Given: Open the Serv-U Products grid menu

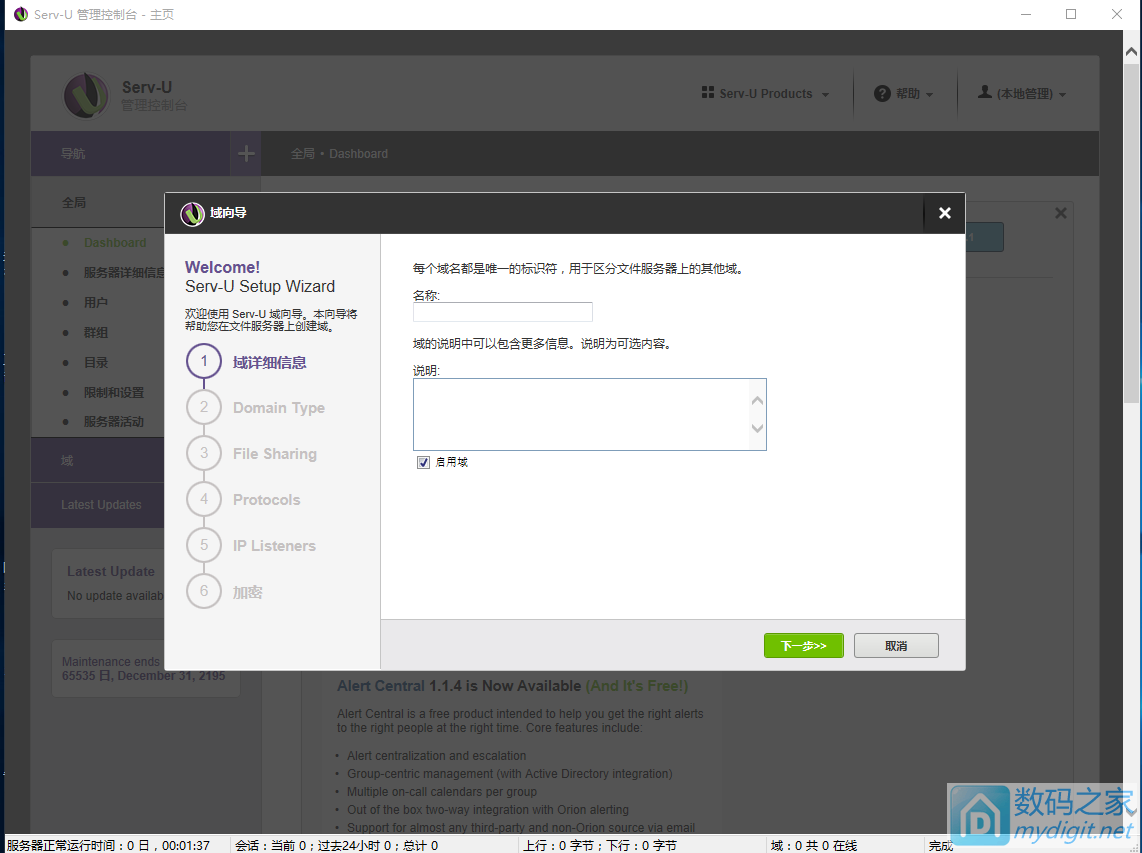Looking at the screenshot, I should pos(765,93).
